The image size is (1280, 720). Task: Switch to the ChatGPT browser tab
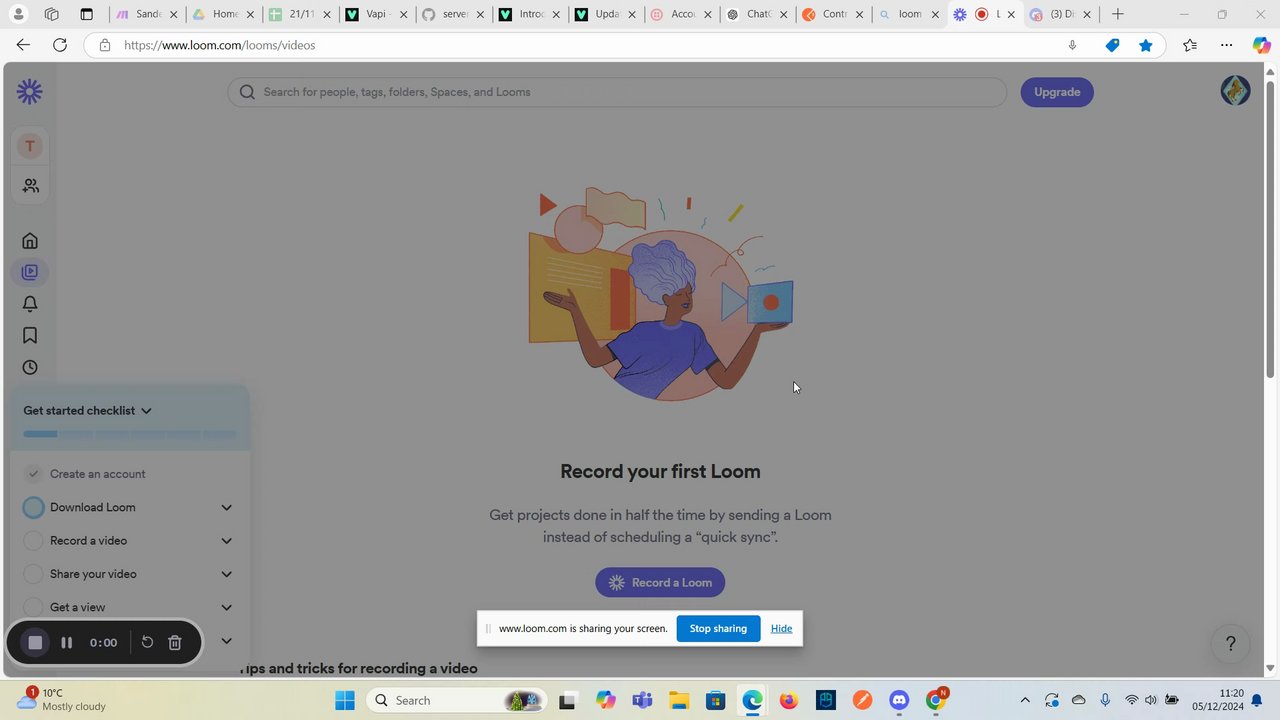click(758, 14)
